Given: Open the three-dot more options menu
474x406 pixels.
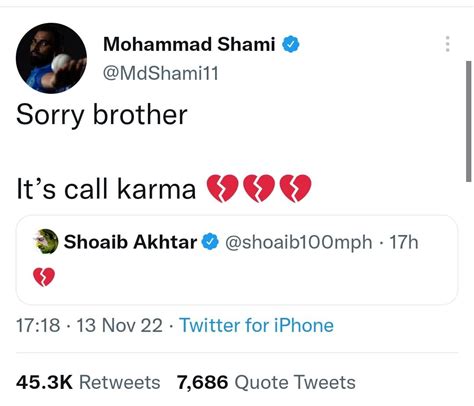Looking at the screenshot, I should point(448,44).
